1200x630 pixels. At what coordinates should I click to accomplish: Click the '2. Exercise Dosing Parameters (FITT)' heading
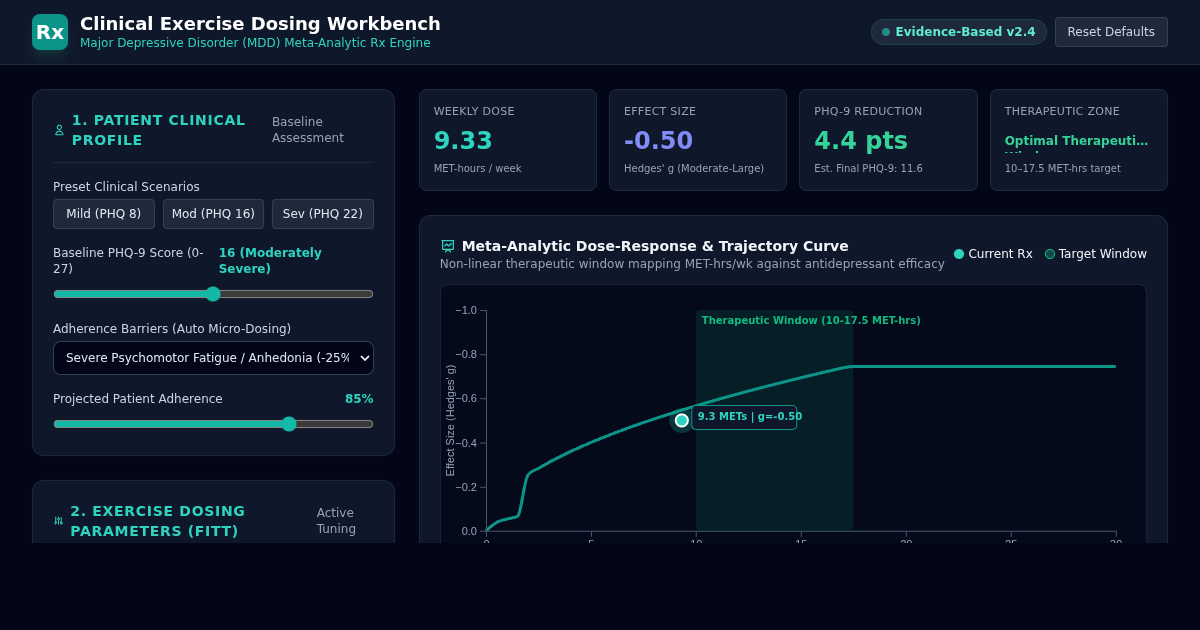click(158, 521)
